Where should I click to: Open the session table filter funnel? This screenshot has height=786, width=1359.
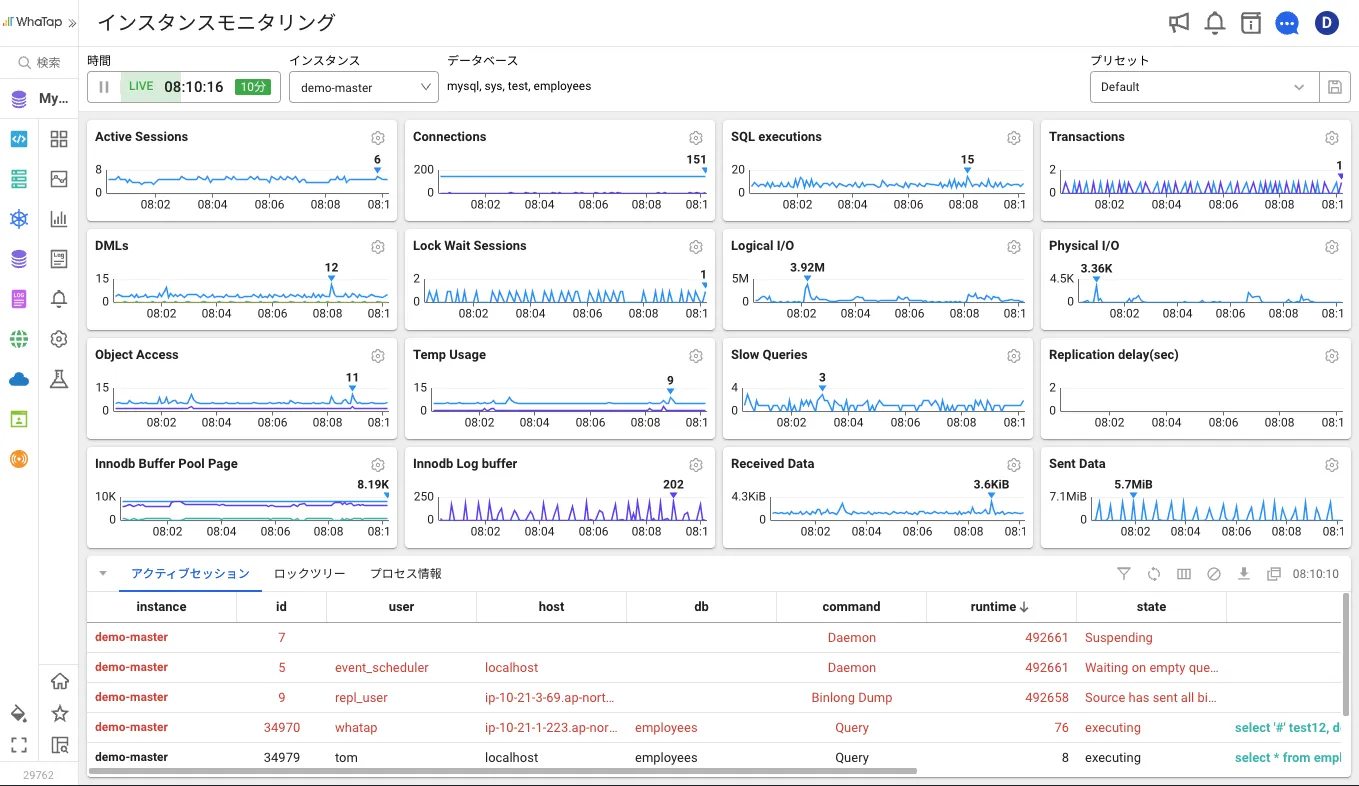[1124, 574]
